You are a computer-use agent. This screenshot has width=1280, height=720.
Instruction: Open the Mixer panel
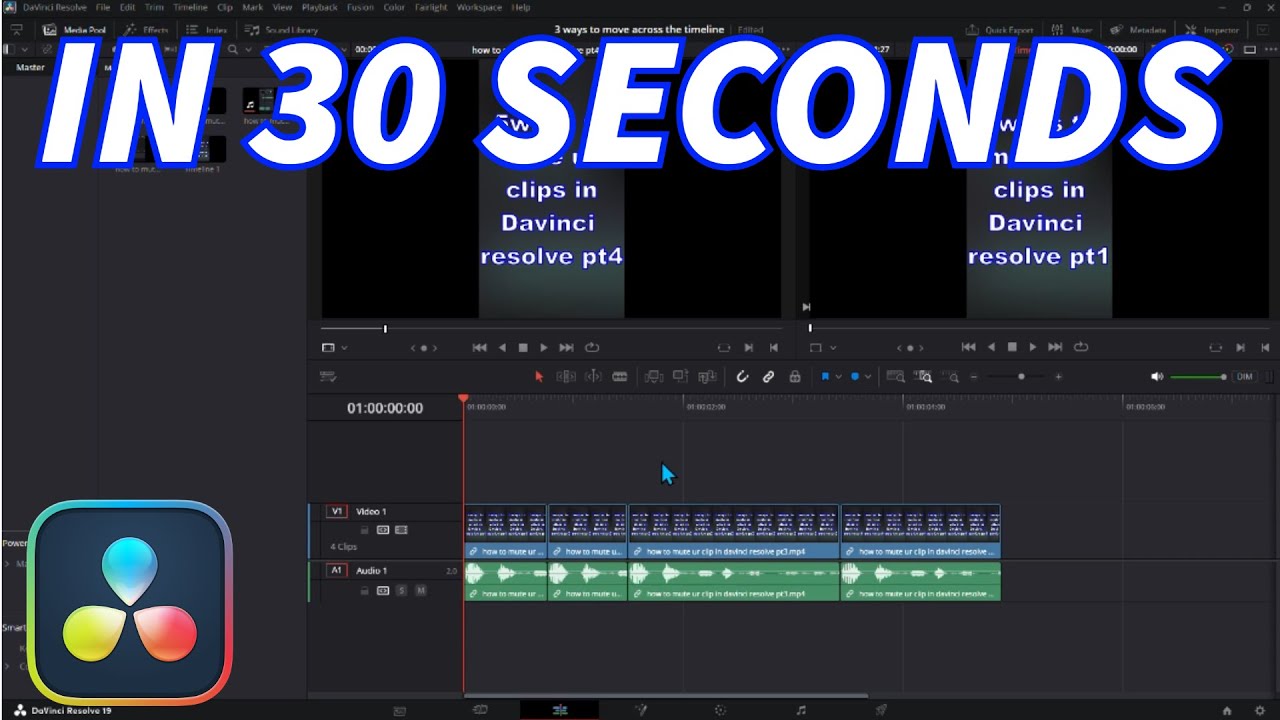point(1074,30)
